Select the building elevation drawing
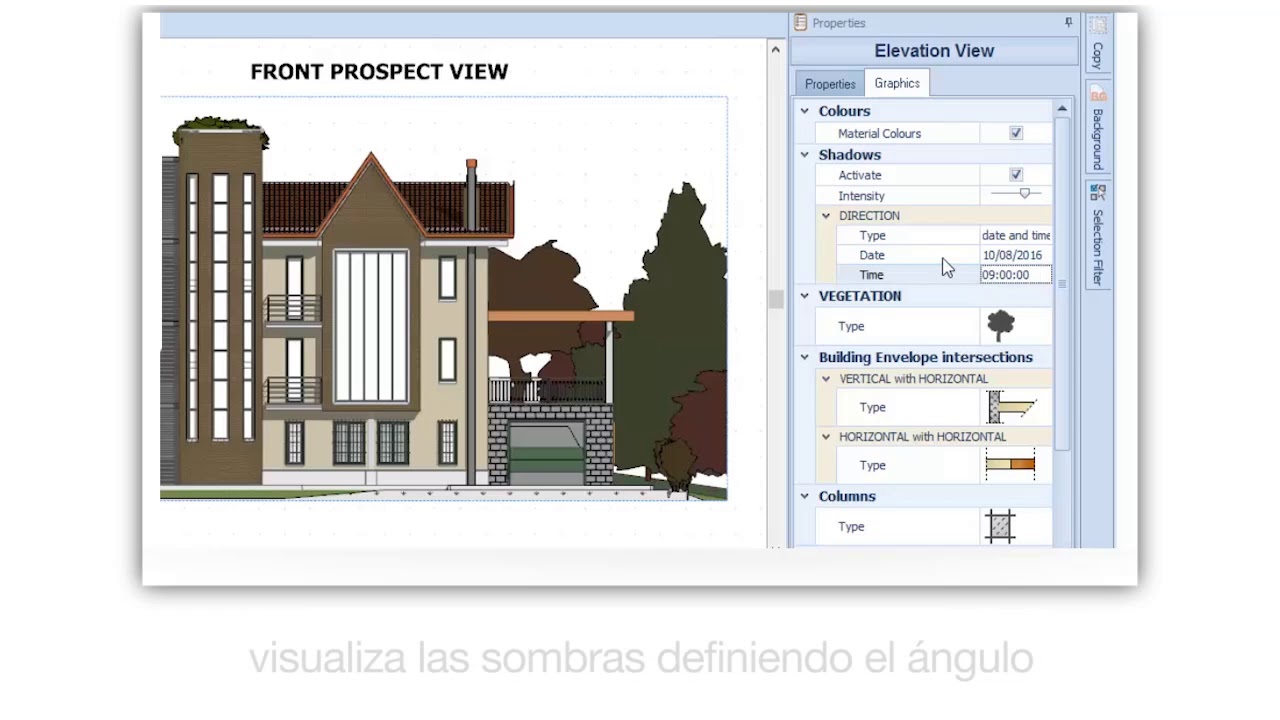Image resolution: width=1280 pixels, height=720 pixels. (443, 299)
